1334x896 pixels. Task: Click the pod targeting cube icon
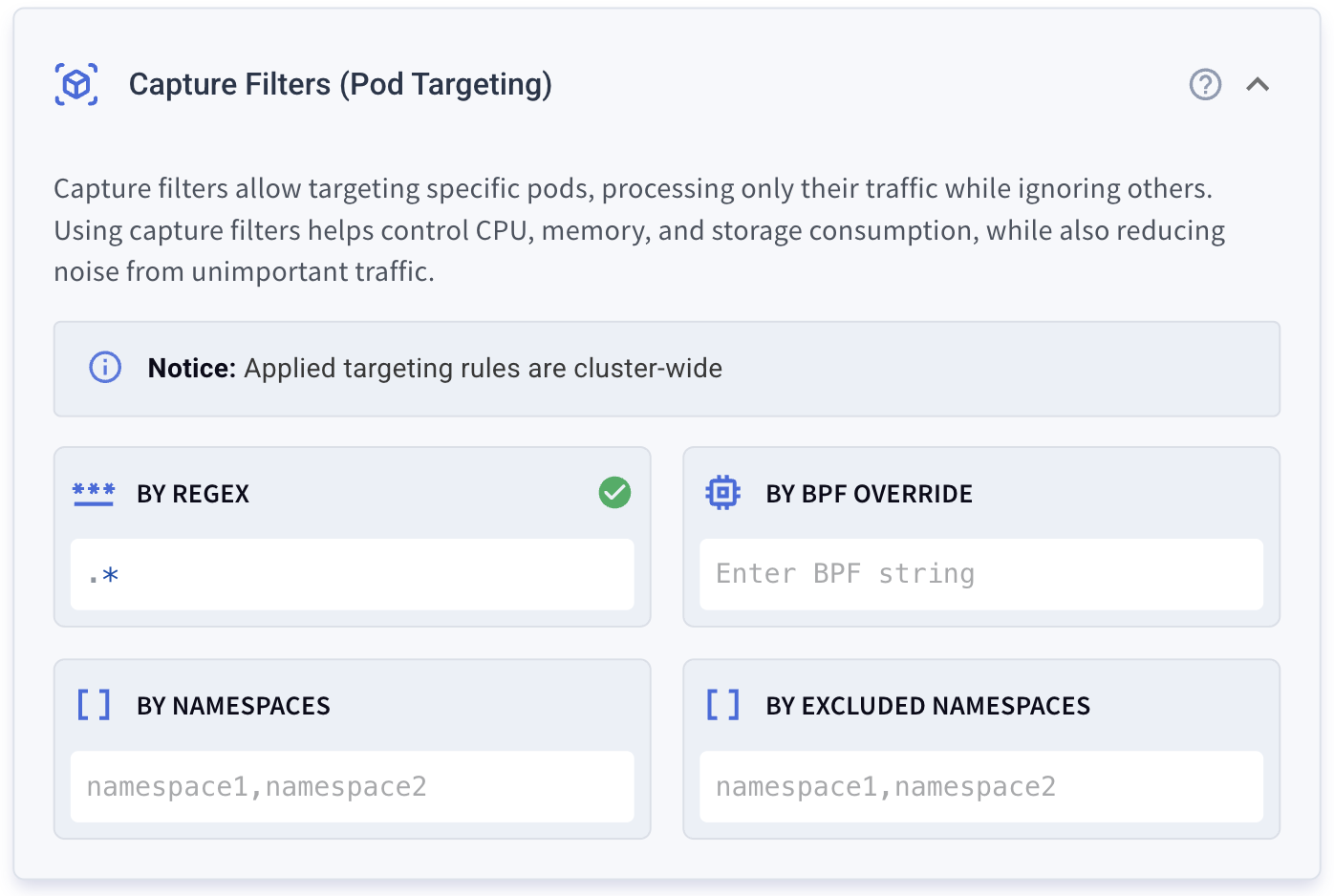[x=78, y=84]
